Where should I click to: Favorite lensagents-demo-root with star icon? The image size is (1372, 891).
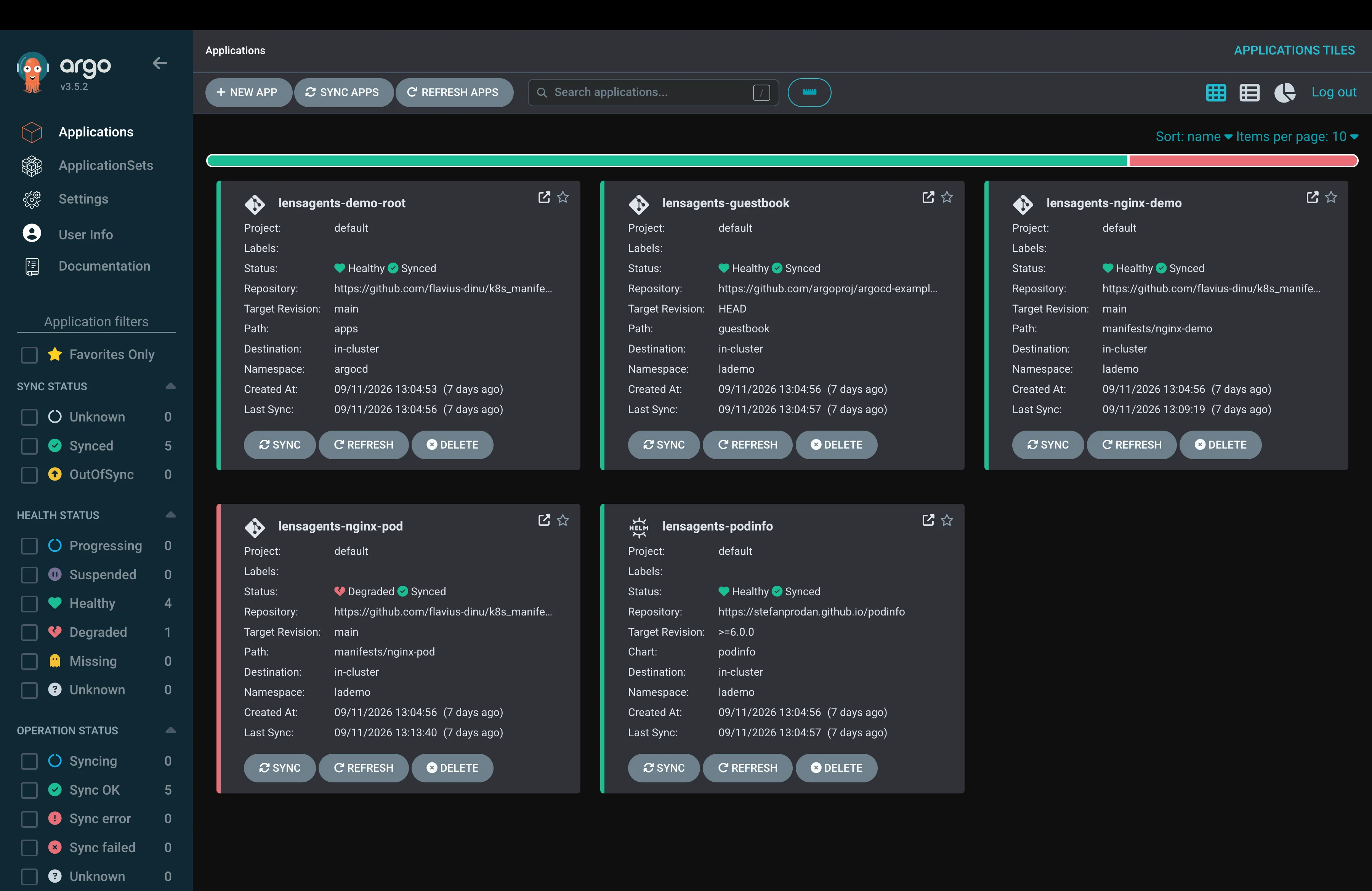[x=563, y=197]
